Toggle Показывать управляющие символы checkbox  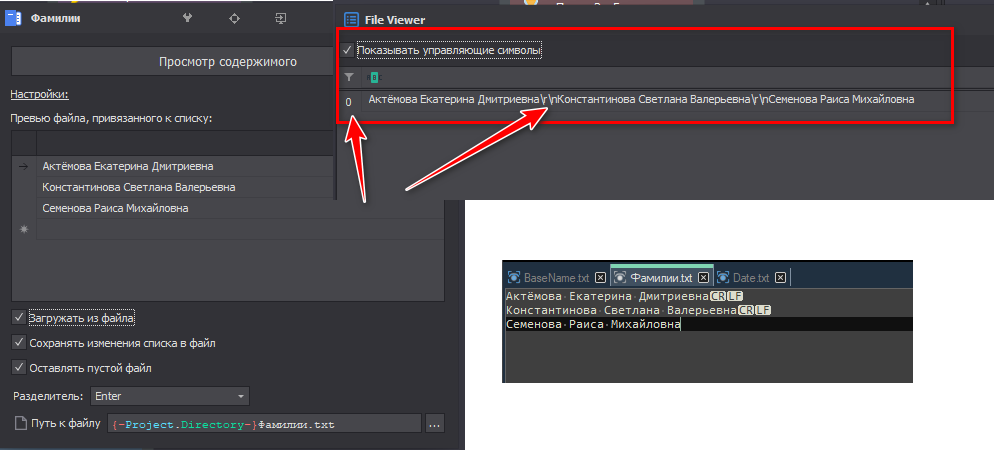coord(347,49)
